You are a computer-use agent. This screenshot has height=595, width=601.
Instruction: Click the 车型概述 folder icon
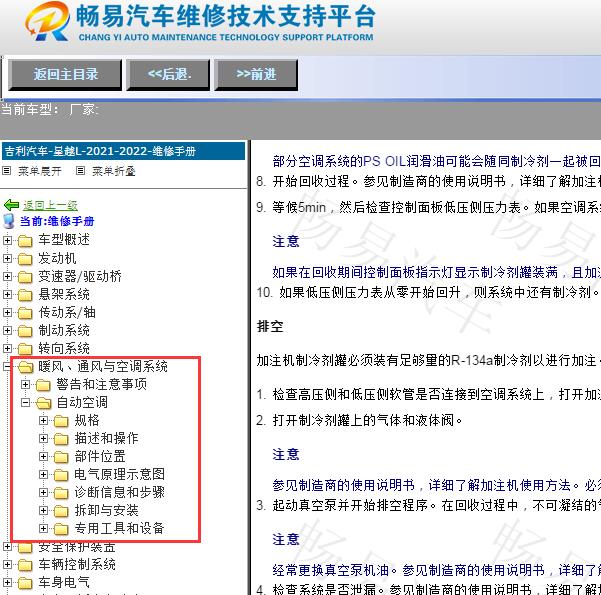point(25,241)
